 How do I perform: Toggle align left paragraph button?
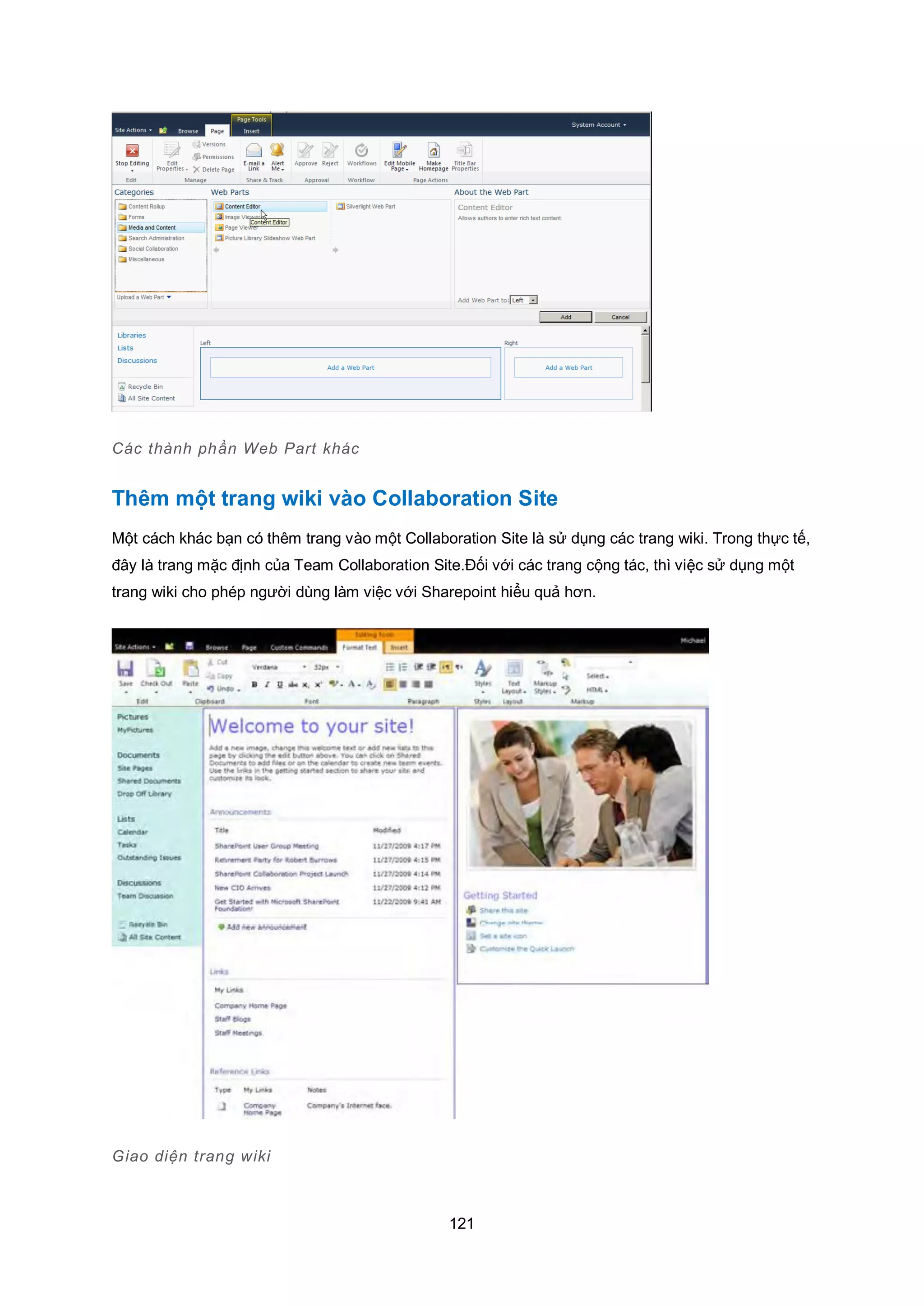pos(390,684)
